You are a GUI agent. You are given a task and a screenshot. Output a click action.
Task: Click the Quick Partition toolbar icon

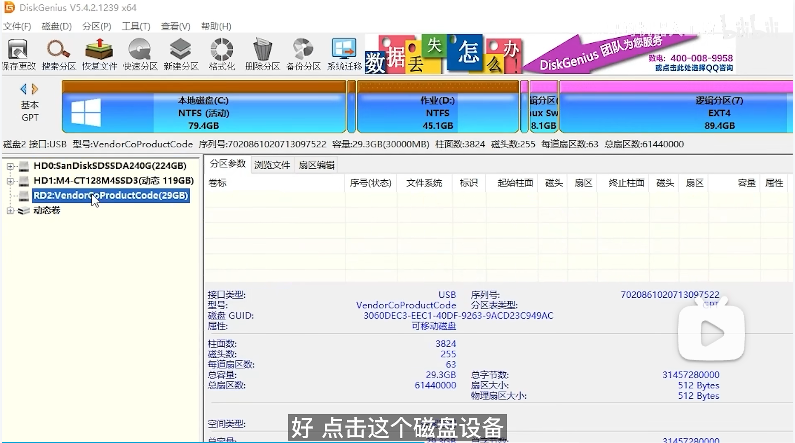[140, 55]
